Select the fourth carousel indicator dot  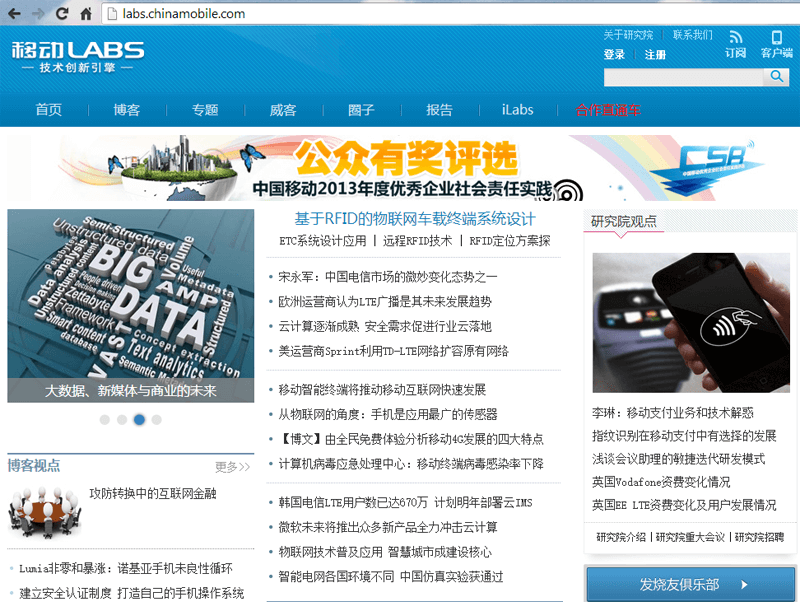tap(156, 420)
